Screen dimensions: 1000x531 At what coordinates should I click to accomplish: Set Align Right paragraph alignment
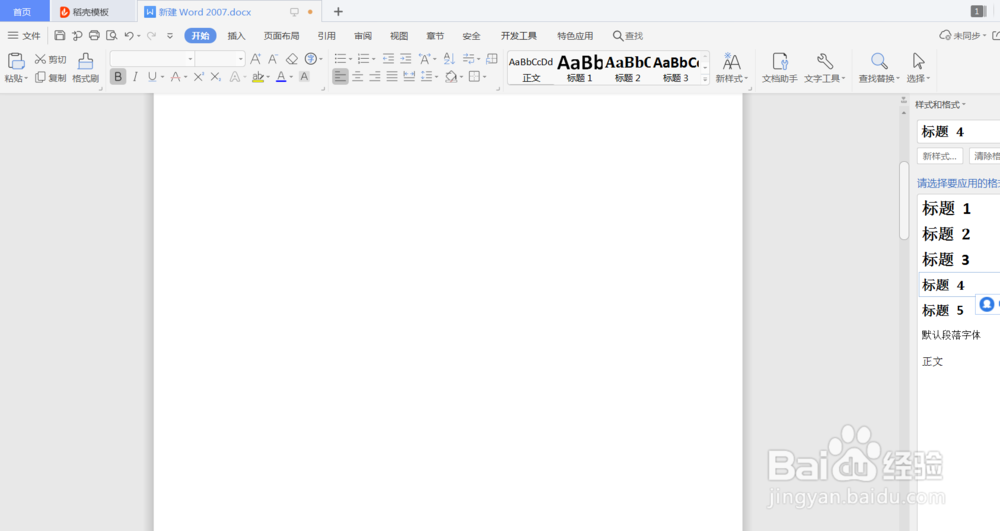click(375, 76)
